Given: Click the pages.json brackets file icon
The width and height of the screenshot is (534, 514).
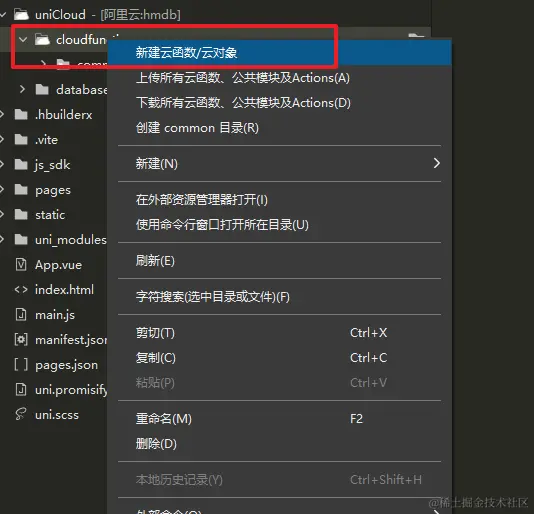Looking at the screenshot, I should click(x=21, y=365).
